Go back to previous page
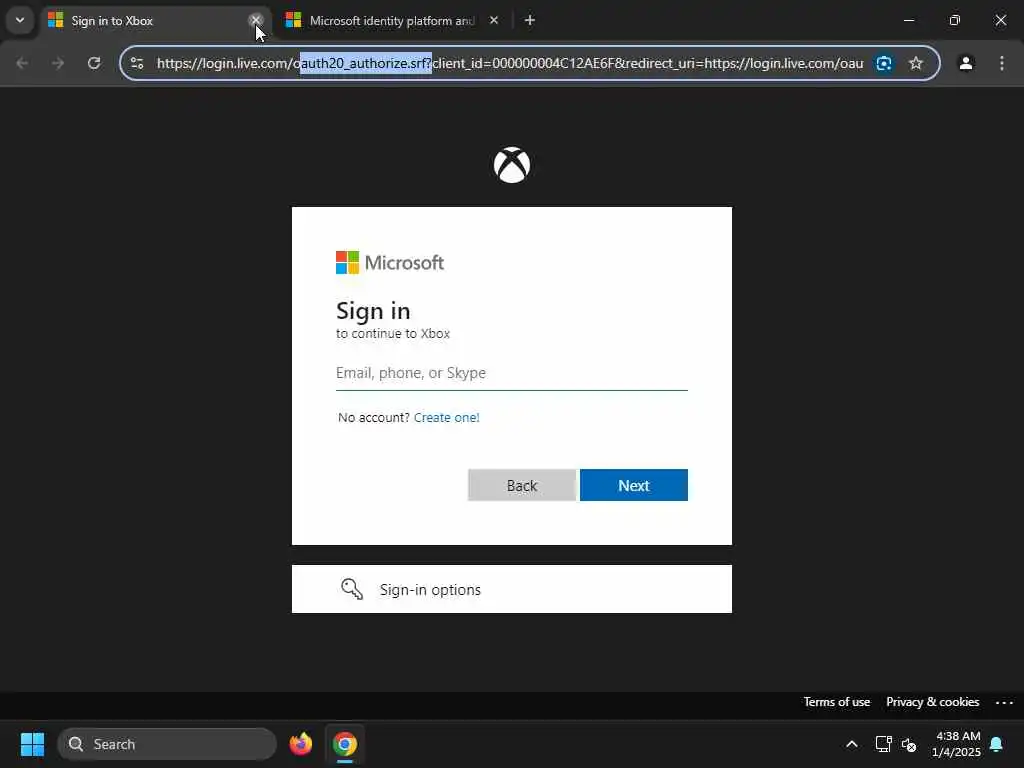The width and height of the screenshot is (1024, 768). point(22,63)
